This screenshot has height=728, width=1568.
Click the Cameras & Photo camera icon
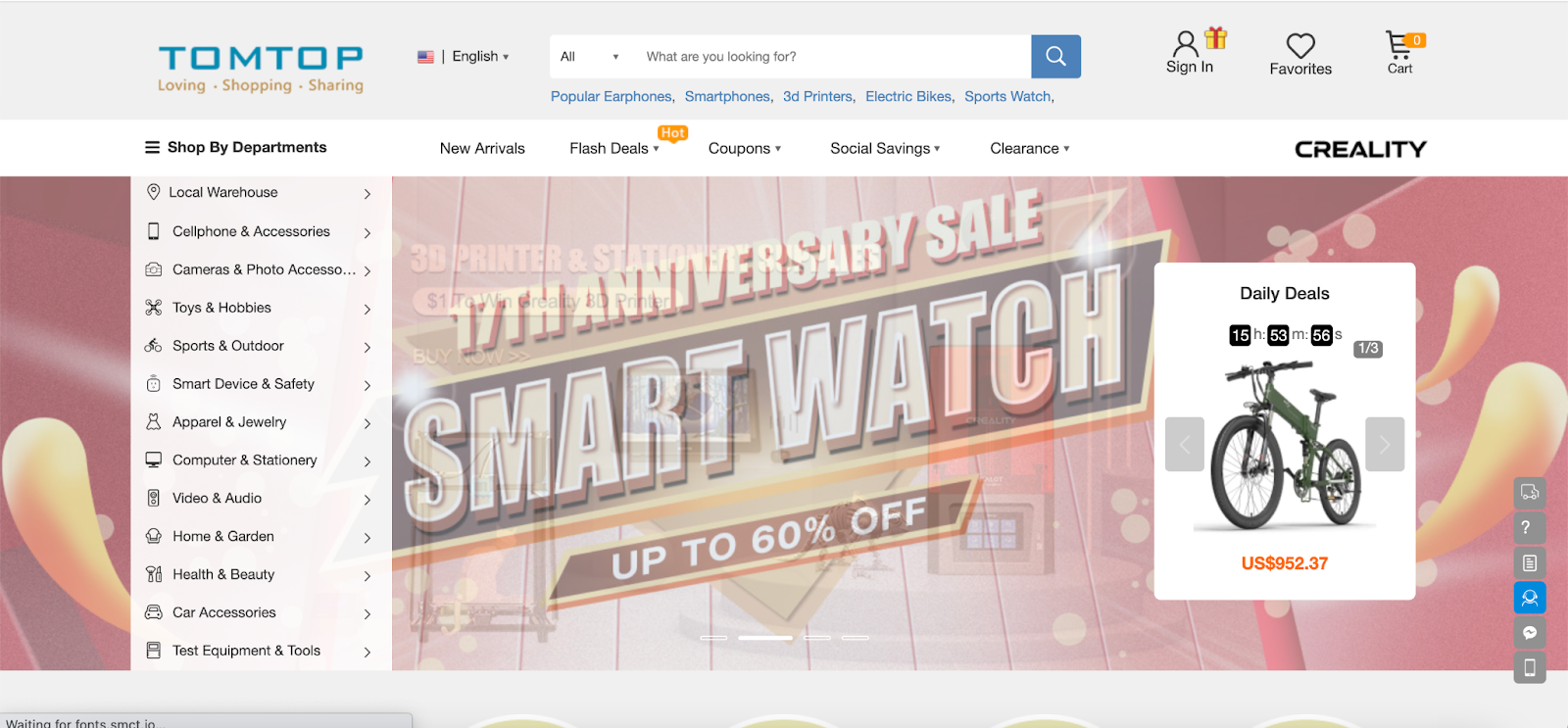coord(154,269)
